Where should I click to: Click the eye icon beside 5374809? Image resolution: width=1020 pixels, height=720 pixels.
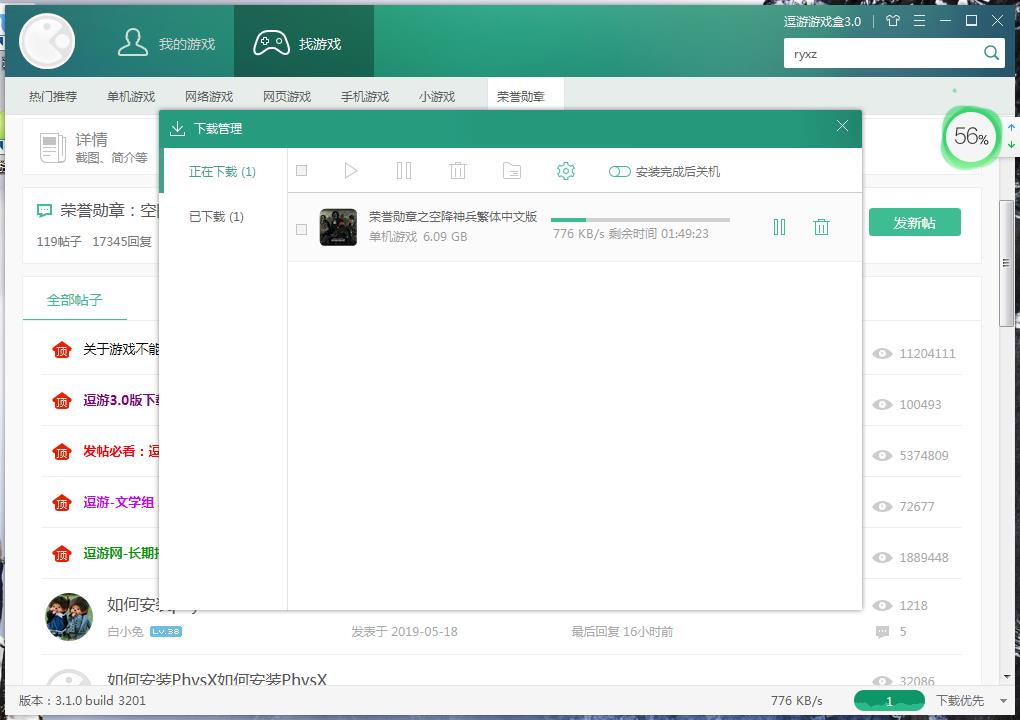(x=882, y=455)
